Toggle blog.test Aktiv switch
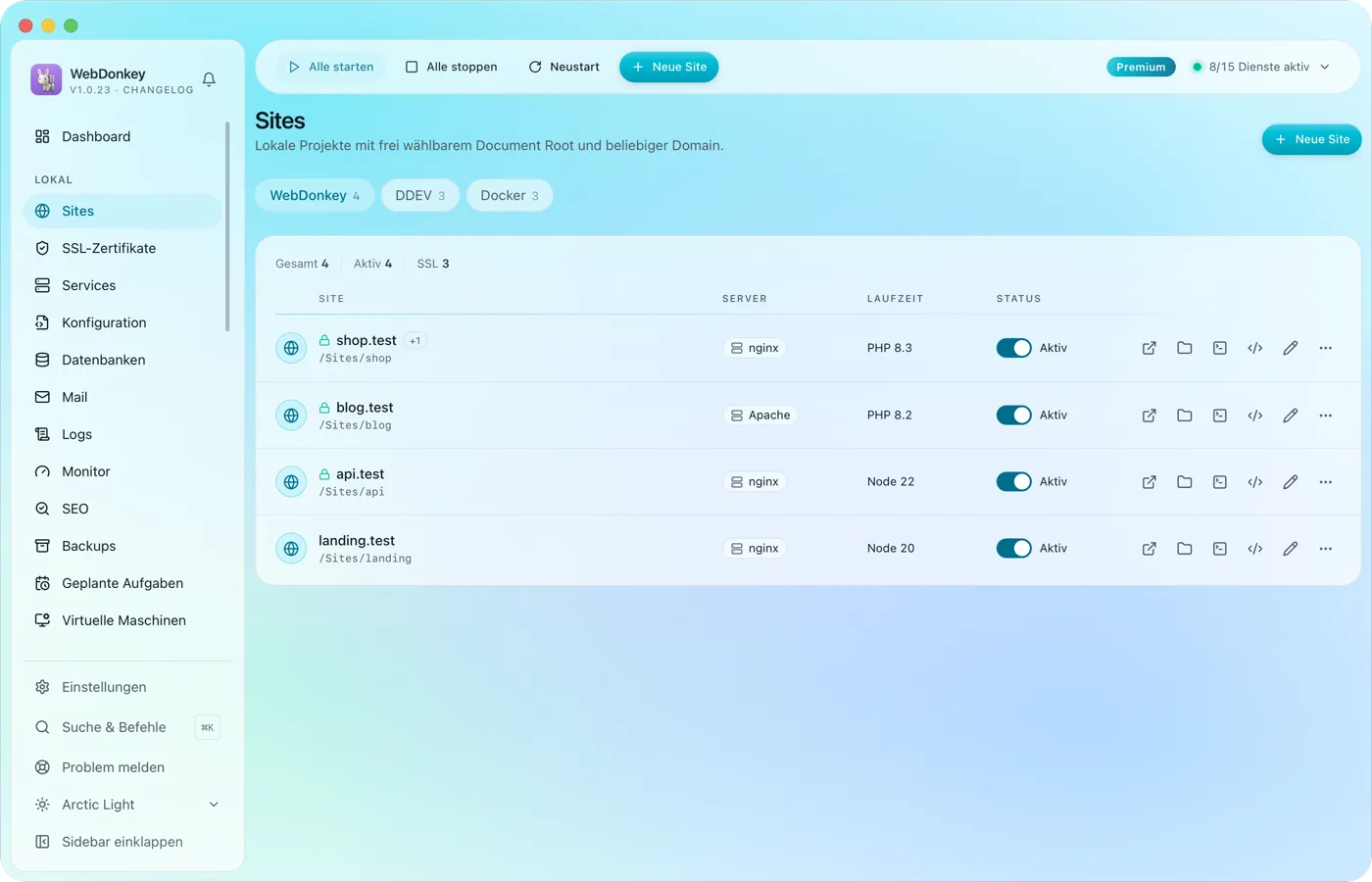Screen dimensions: 1372x882 coord(1014,416)
